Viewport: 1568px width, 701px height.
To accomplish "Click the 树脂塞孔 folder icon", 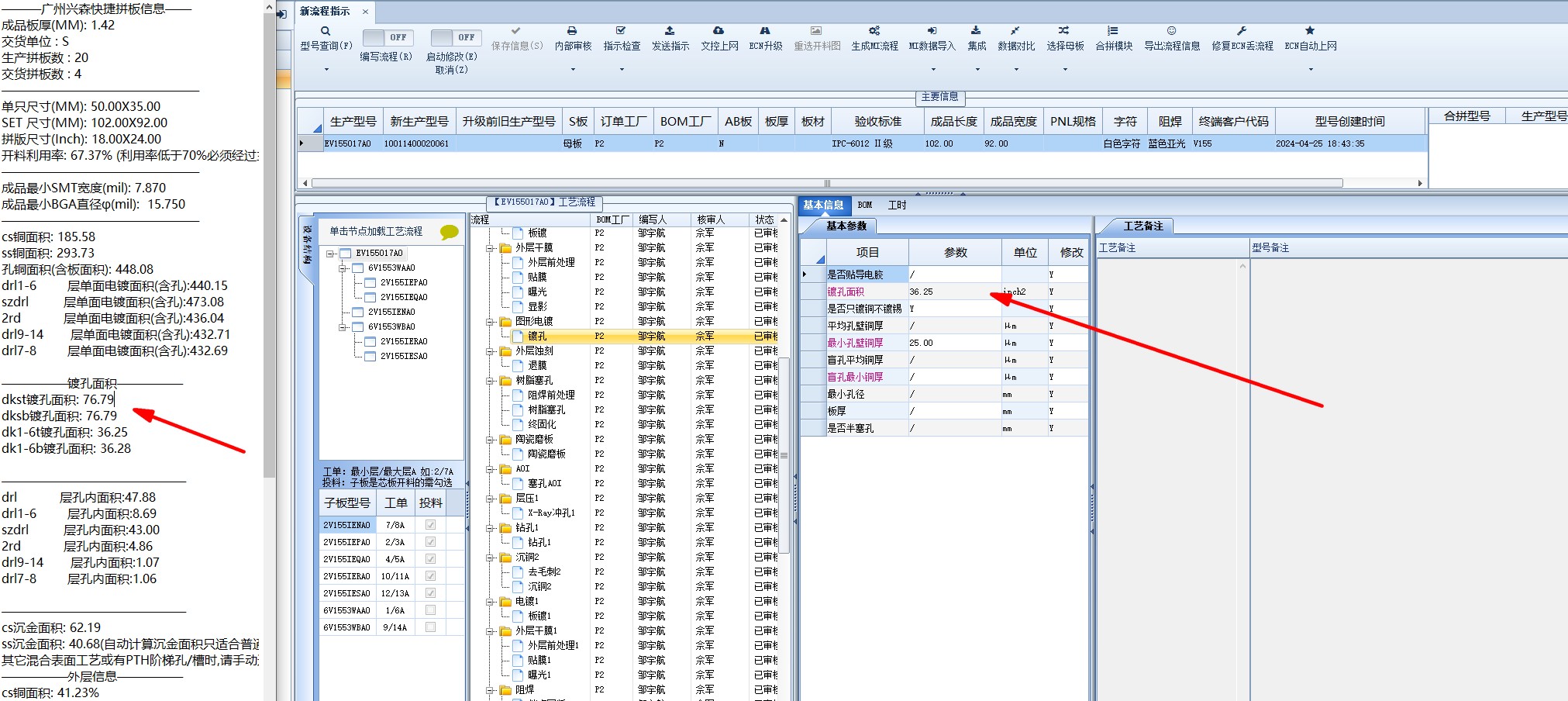I will pyautogui.click(x=506, y=381).
